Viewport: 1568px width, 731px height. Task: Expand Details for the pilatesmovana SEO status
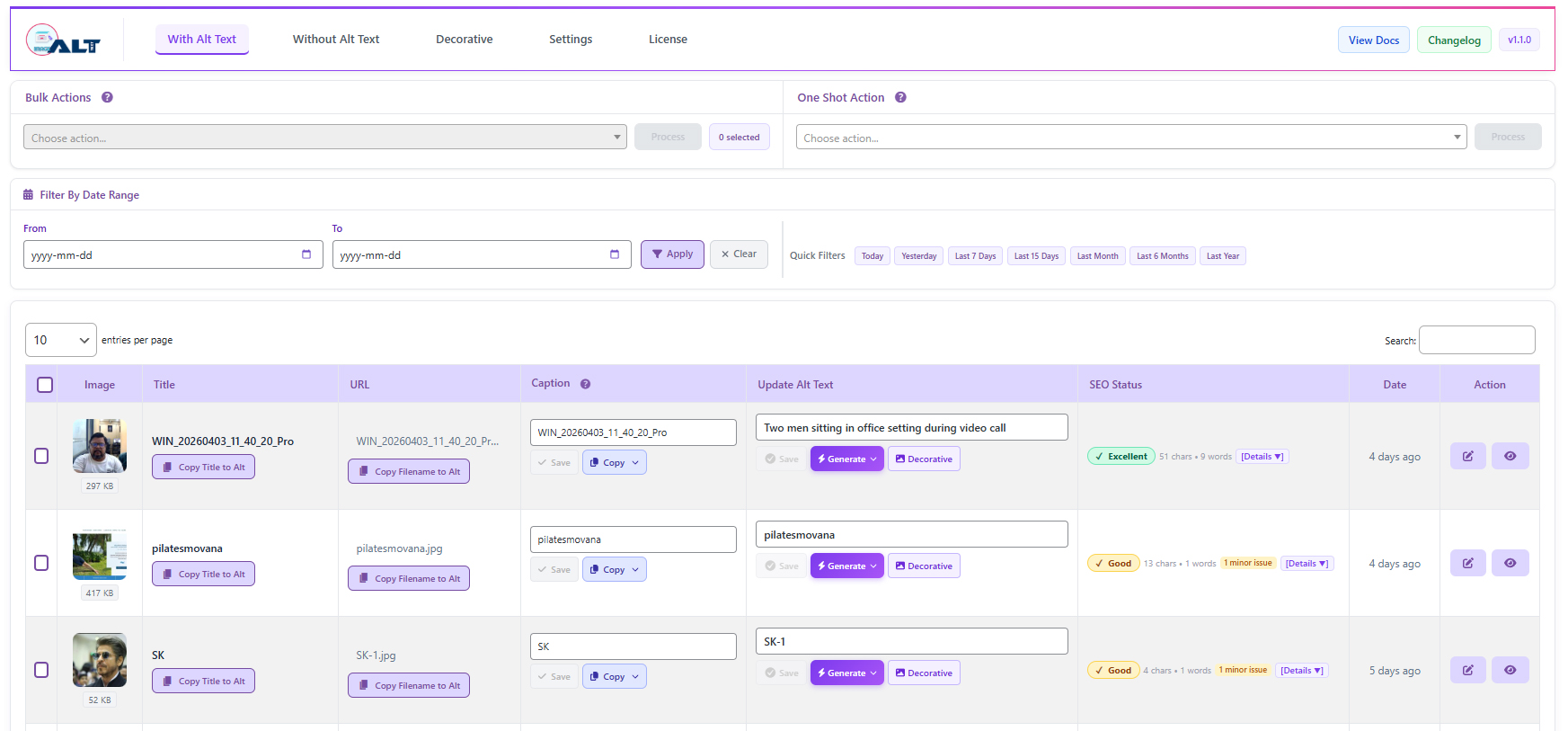[x=1307, y=564]
